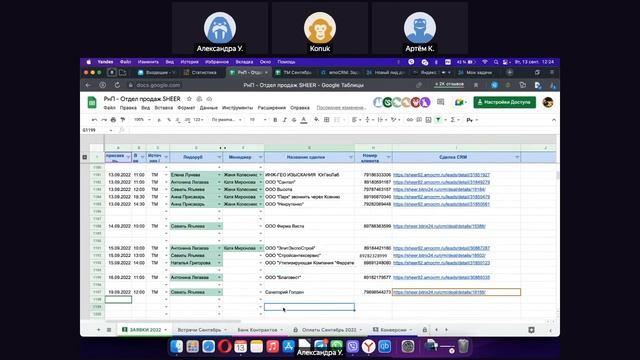
Task: Click the insert comment icon
Action: [419, 120]
